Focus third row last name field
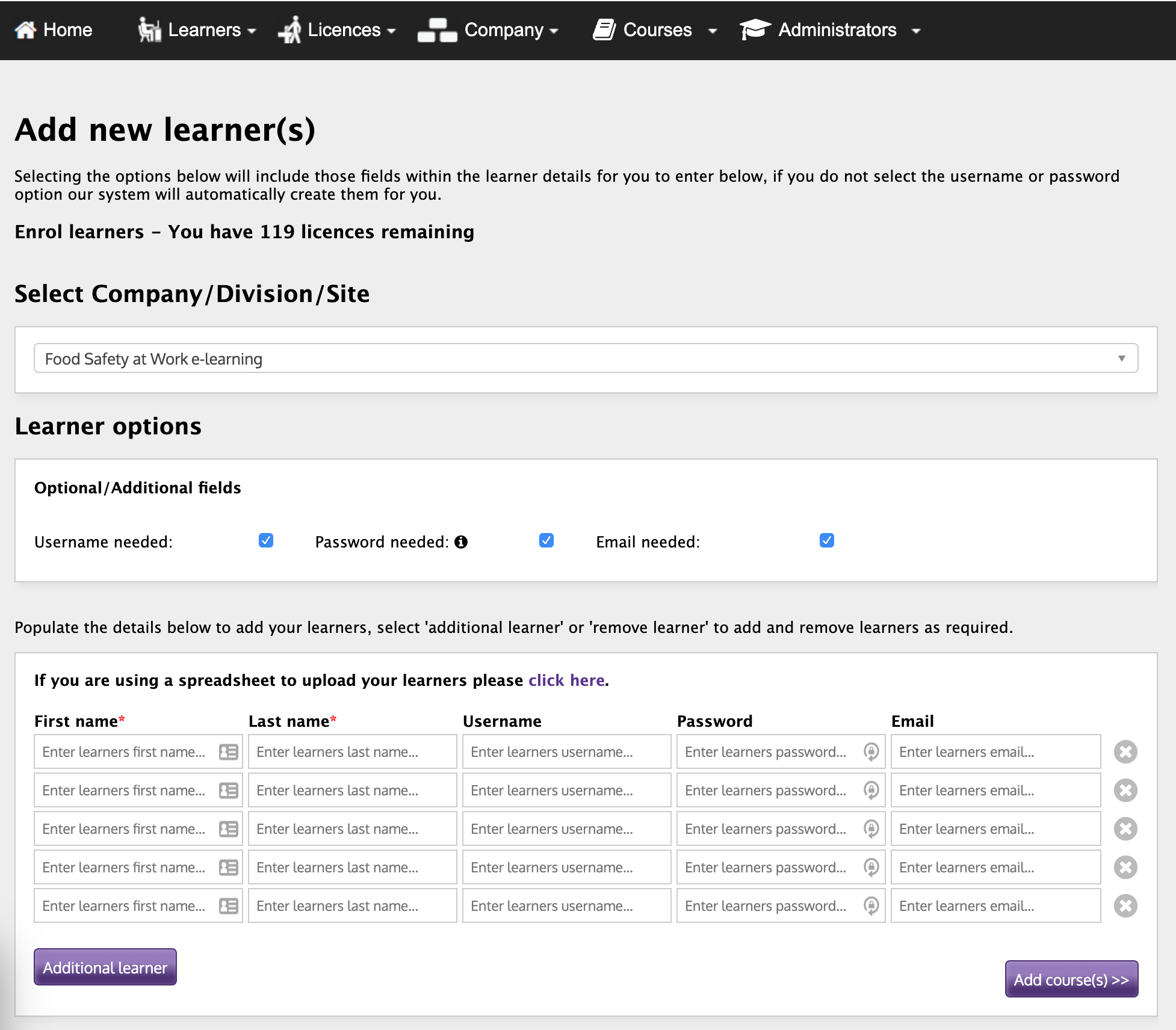This screenshot has height=1030, width=1176. 353,829
